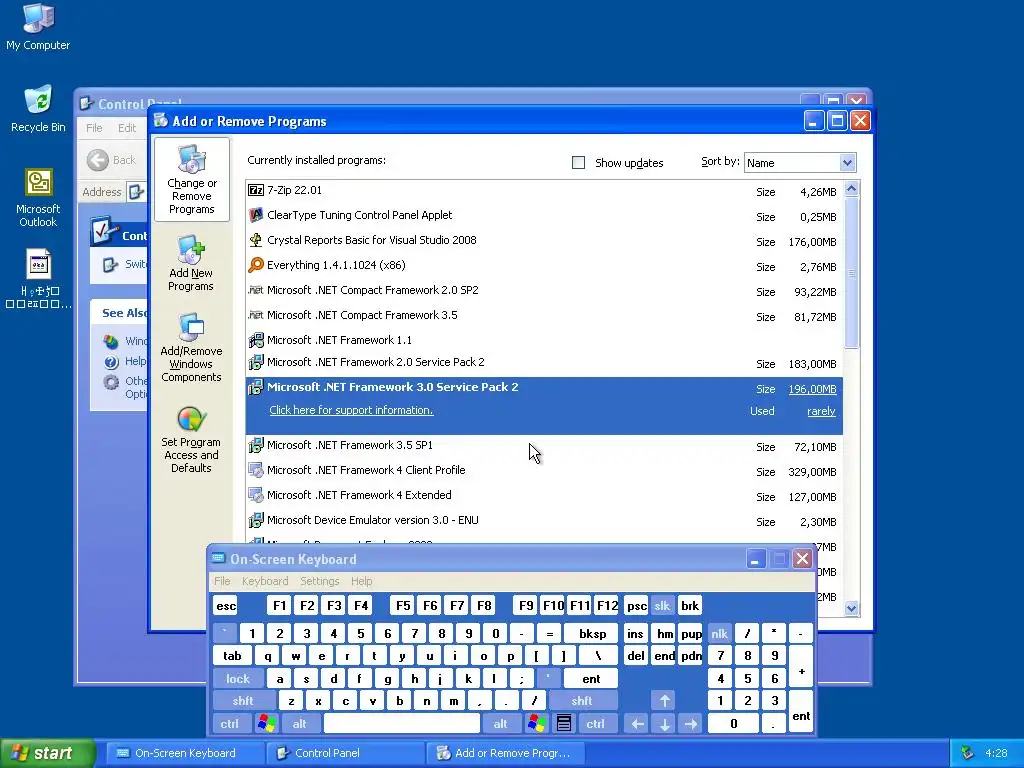The image size is (1024, 768).
Task: Toggle the nlk key on On-Screen Keyboard
Action: [719, 633]
